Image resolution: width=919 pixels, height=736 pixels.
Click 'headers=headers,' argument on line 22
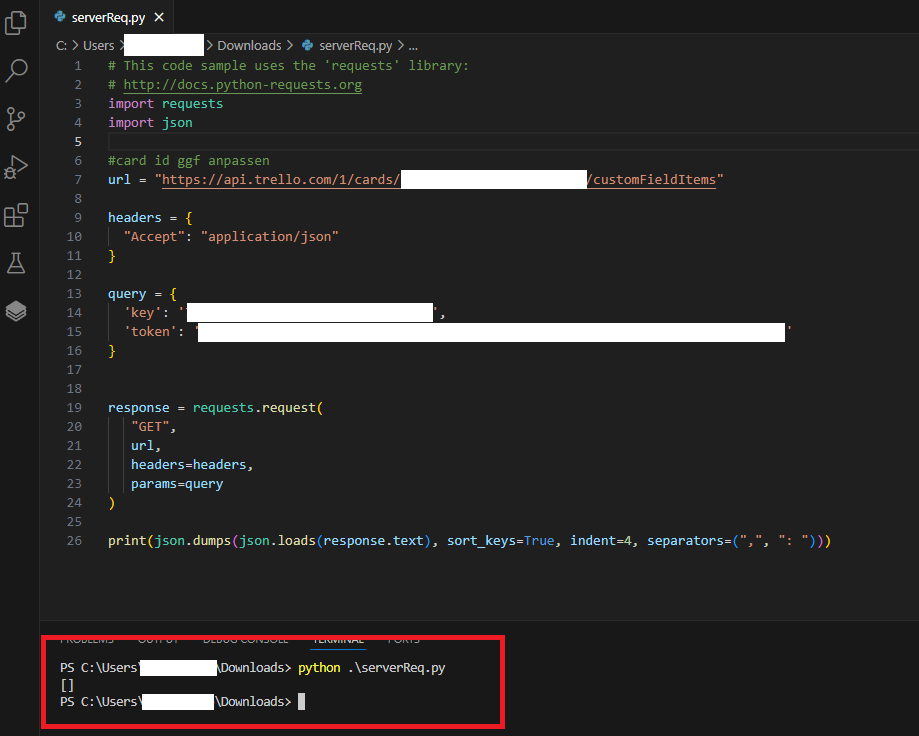[x=192, y=465]
